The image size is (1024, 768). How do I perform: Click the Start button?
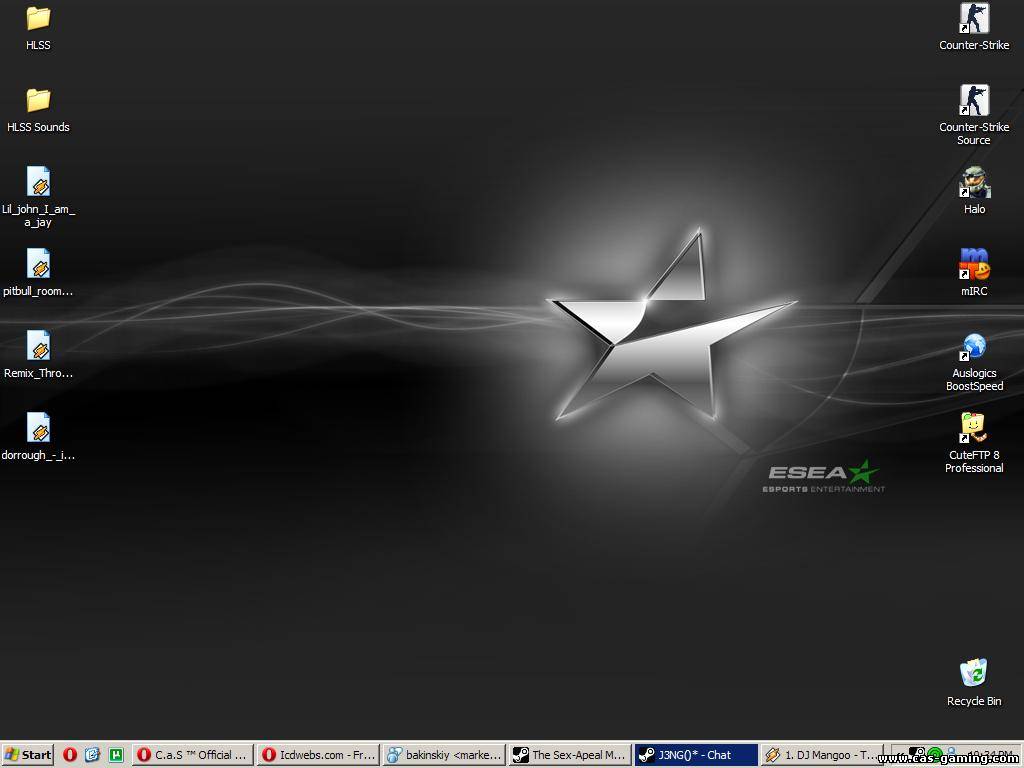28,755
